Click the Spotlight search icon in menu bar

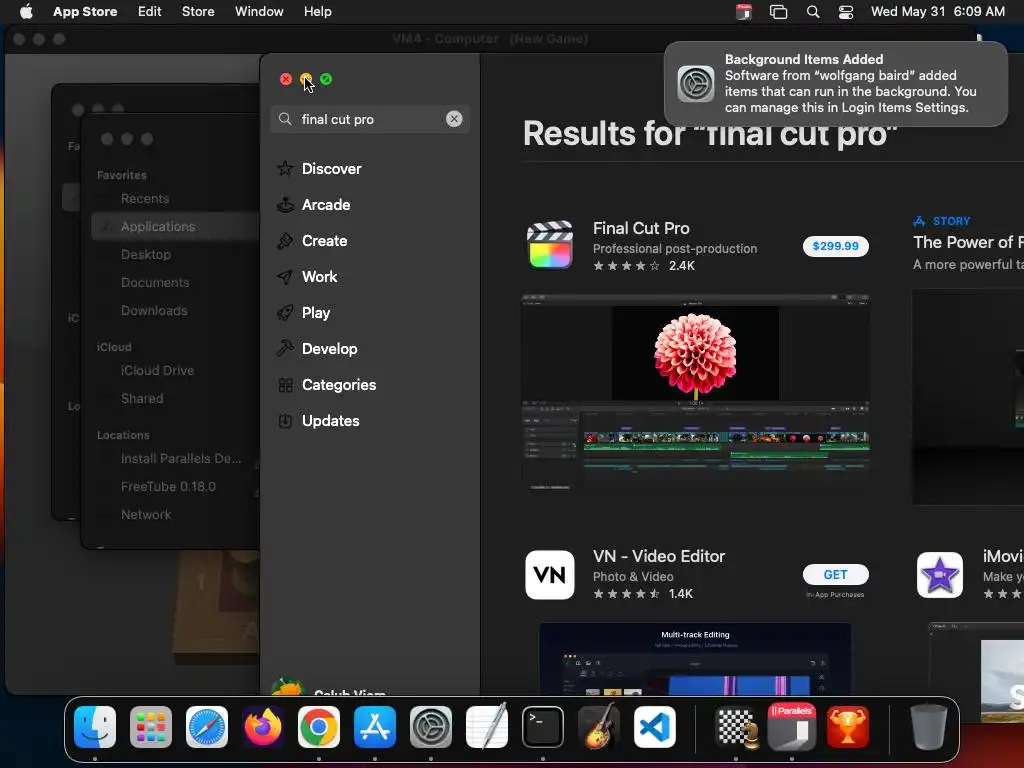point(812,12)
